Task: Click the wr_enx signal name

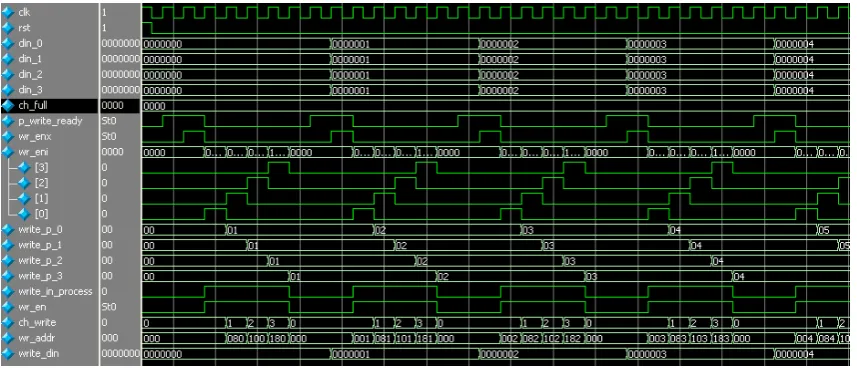Action: tap(34, 136)
